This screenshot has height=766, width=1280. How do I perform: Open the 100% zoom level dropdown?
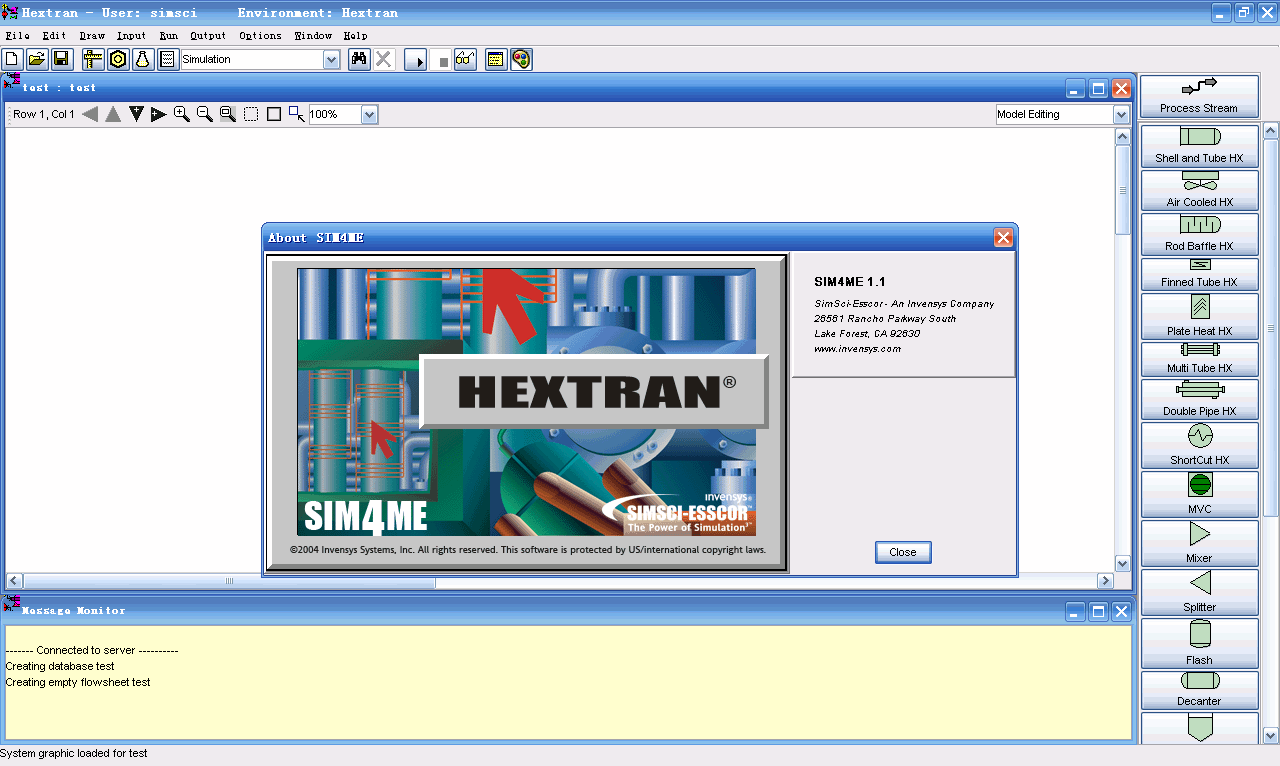tap(369, 115)
